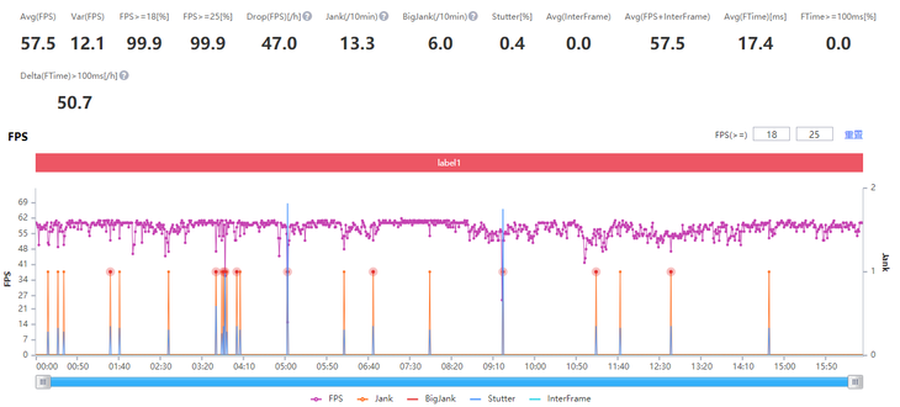Click the middle of the blue time range bar
900x407 pixels.
coord(448,381)
